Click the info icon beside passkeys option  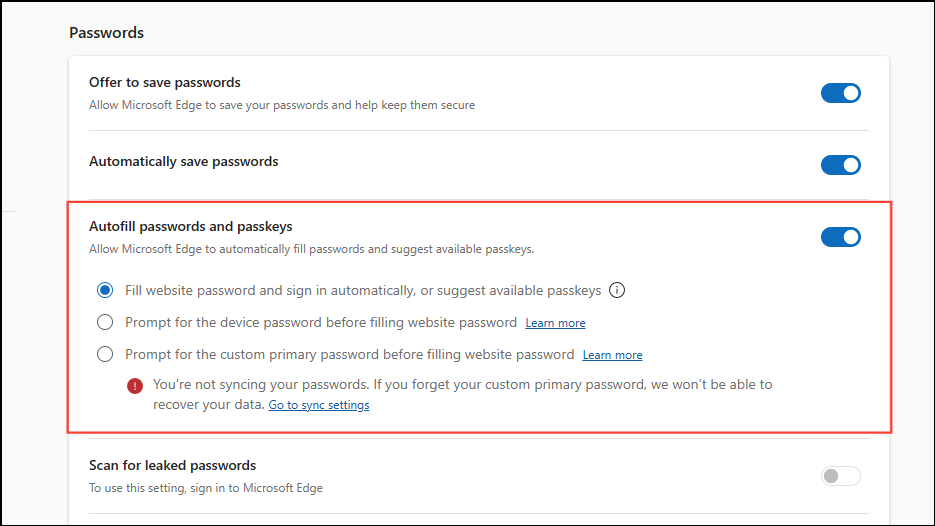pyautogui.click(x=617, y=291)
